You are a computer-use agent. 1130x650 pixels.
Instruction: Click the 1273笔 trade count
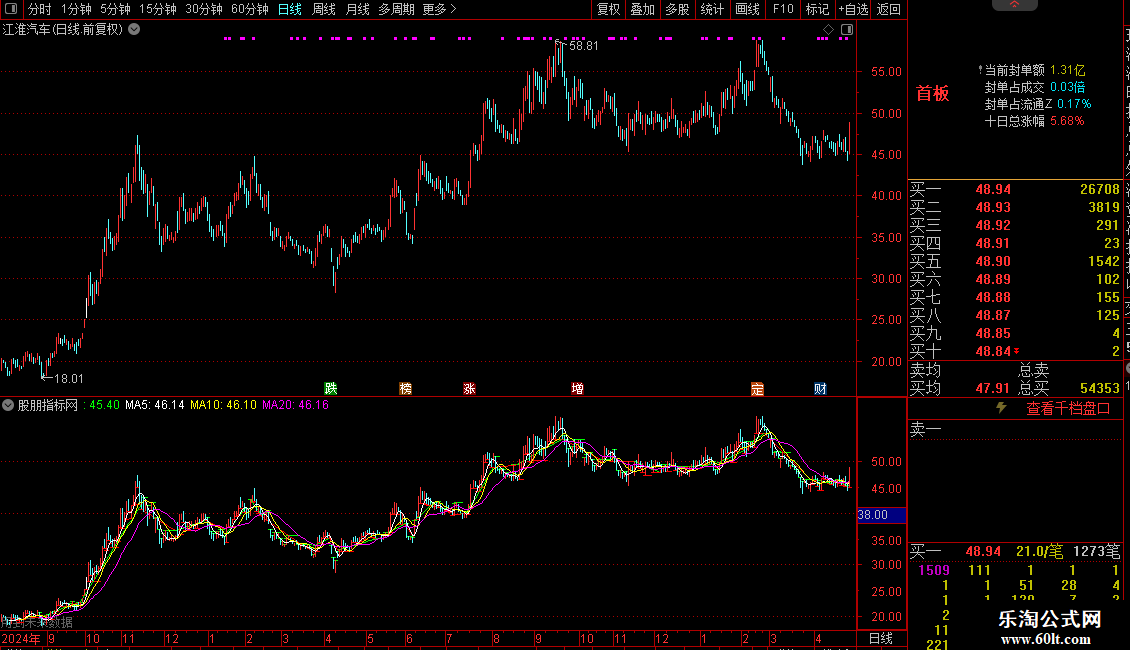point(1096,551)
